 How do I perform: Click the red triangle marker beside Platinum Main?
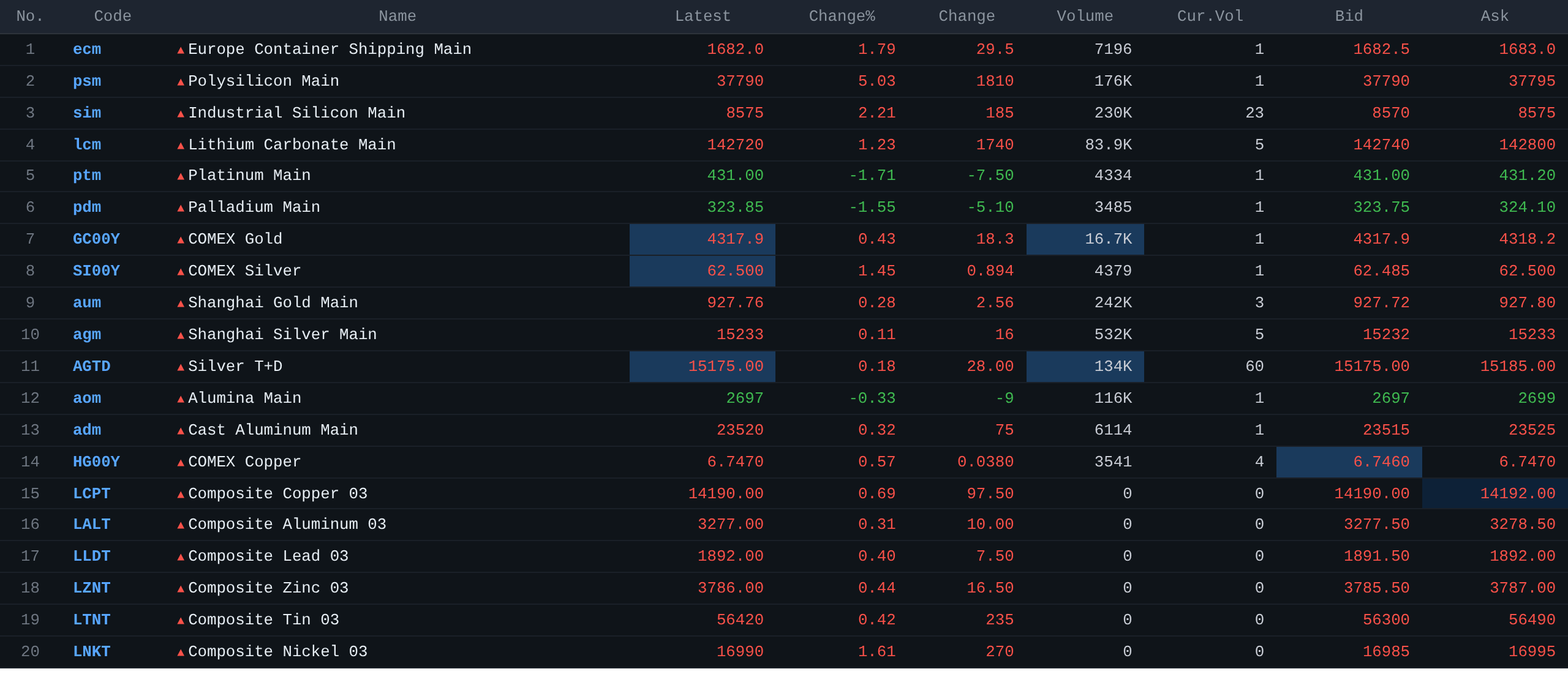pos(181,176)
